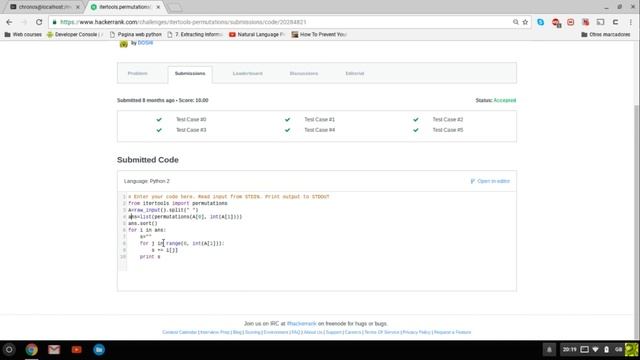640x360 pixels.
Task: Open the Privacy Policy footer link
Action: (417, 332)
